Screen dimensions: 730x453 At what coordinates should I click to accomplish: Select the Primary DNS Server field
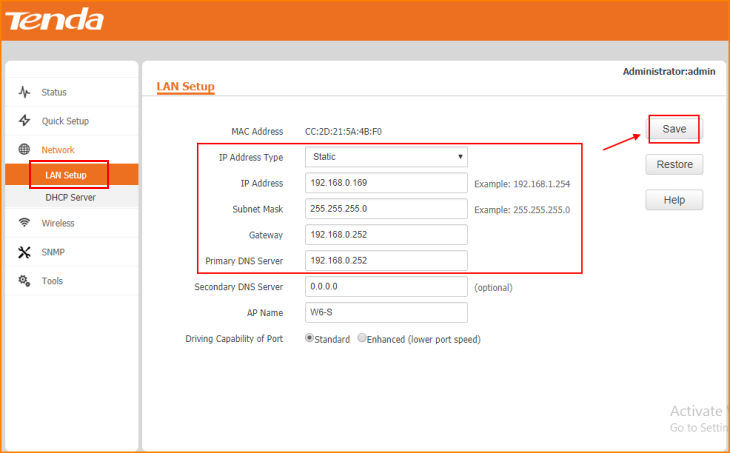[x=386, y=261]
